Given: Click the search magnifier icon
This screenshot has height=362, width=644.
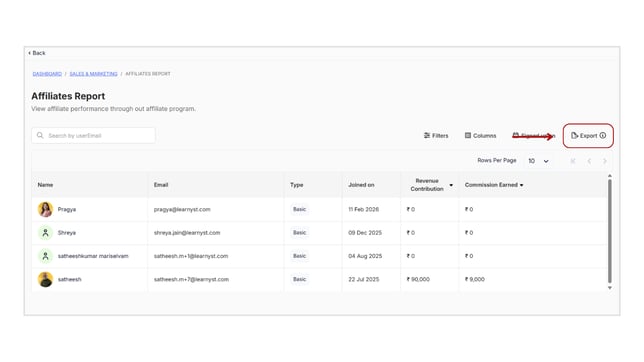Looking at the screenshot, I should coord(40,135).
